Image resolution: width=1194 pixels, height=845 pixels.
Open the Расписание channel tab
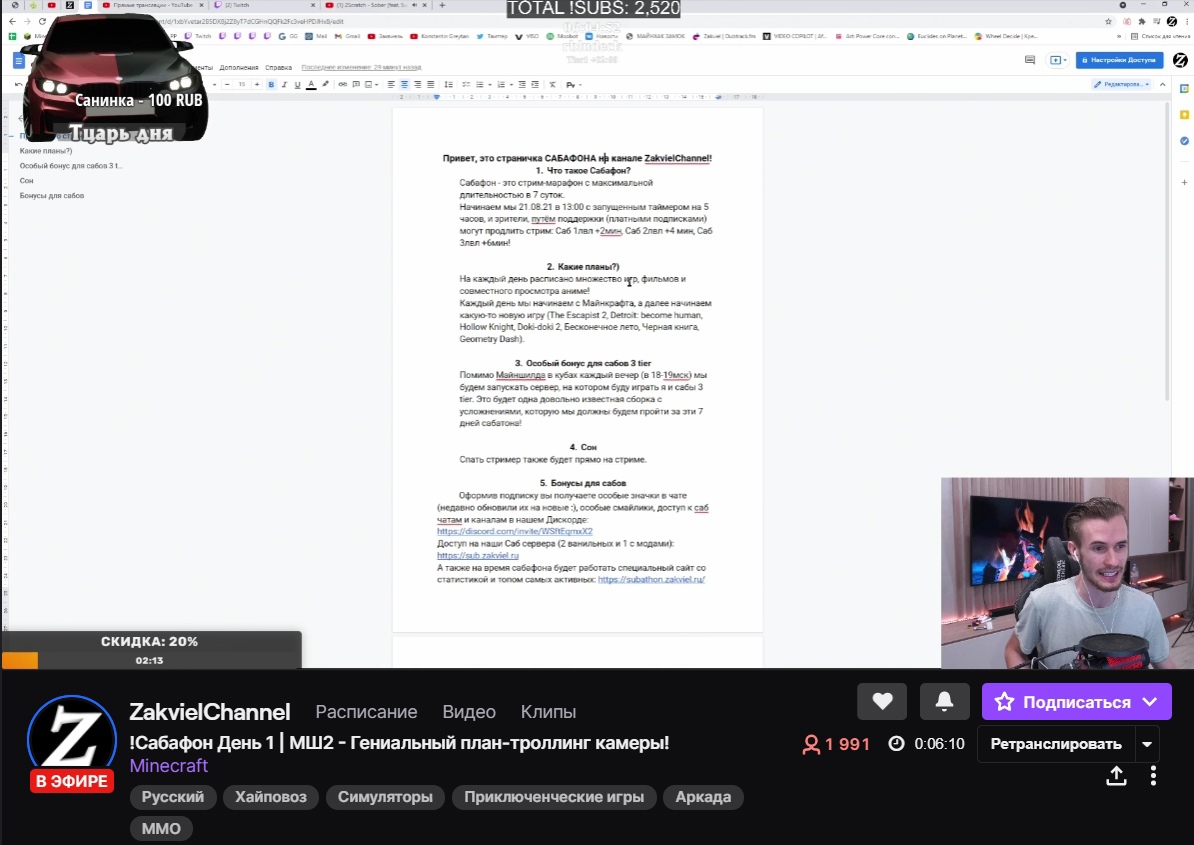(x=366, y=712)
